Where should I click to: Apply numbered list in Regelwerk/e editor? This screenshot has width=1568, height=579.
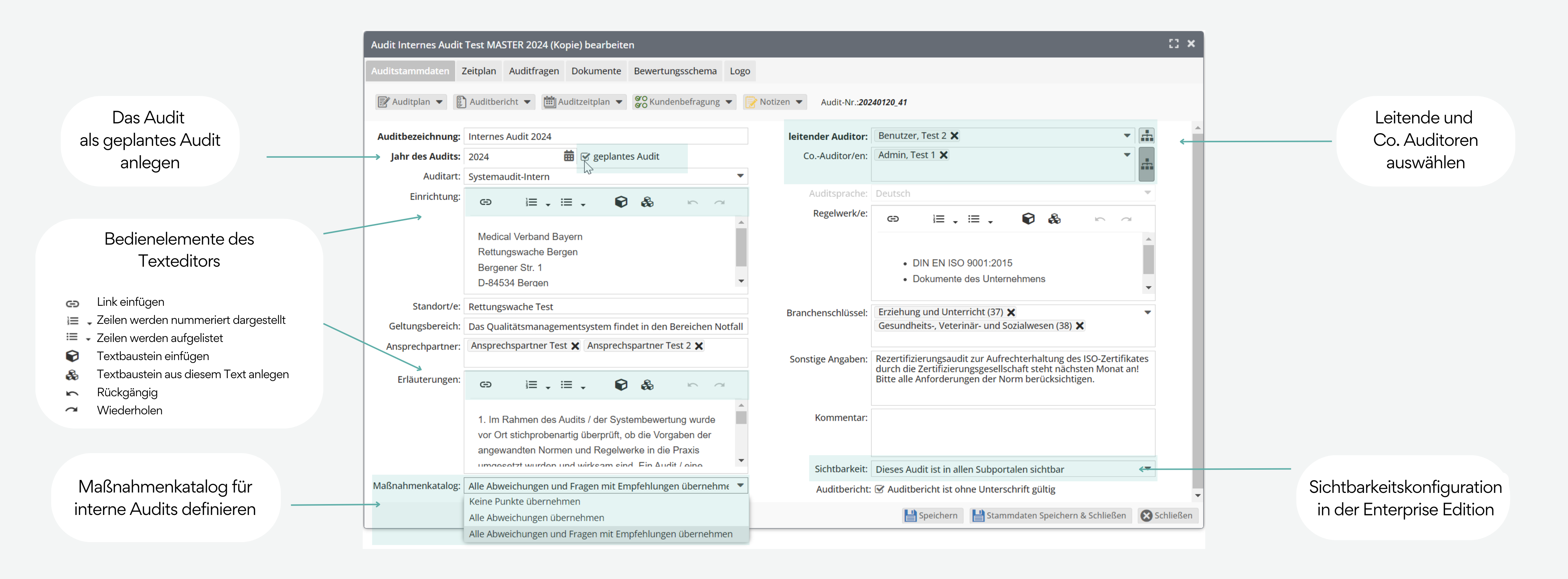939,219
